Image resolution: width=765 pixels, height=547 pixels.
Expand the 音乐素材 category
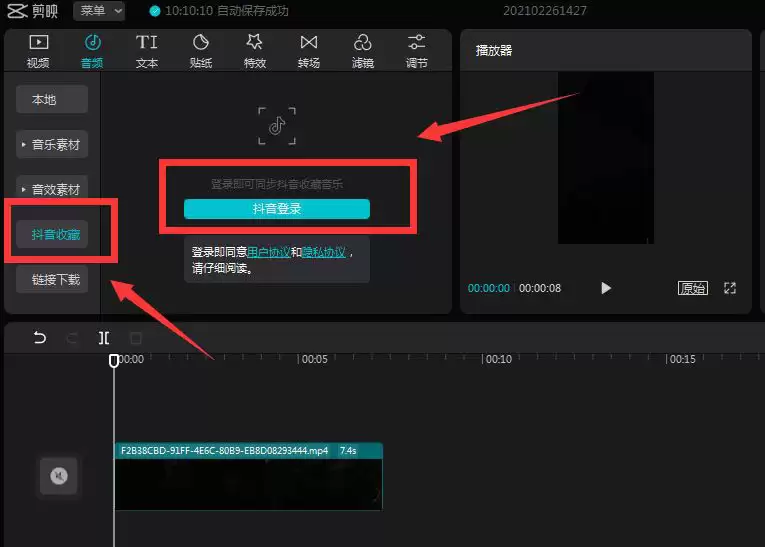click(53, 145)
